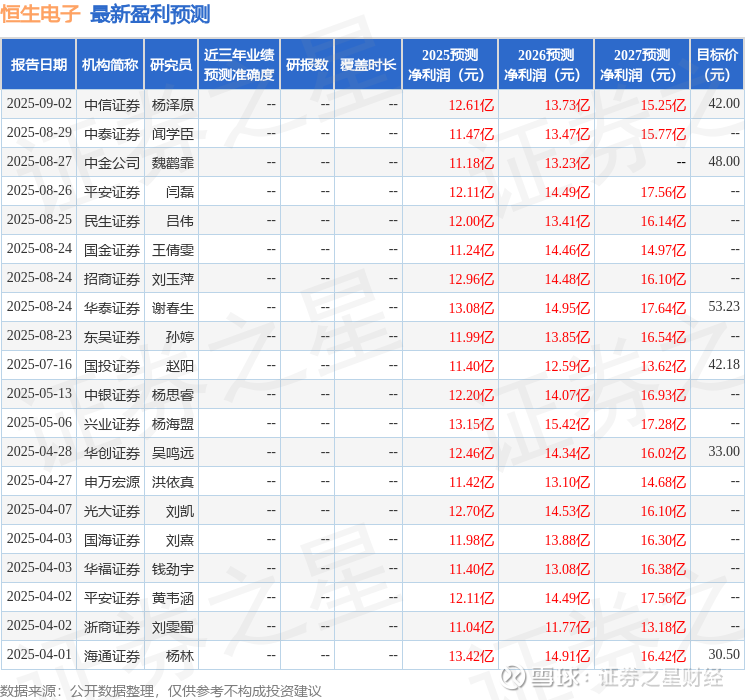
Task: Click target price 33.00
Action: coord(724,451)
